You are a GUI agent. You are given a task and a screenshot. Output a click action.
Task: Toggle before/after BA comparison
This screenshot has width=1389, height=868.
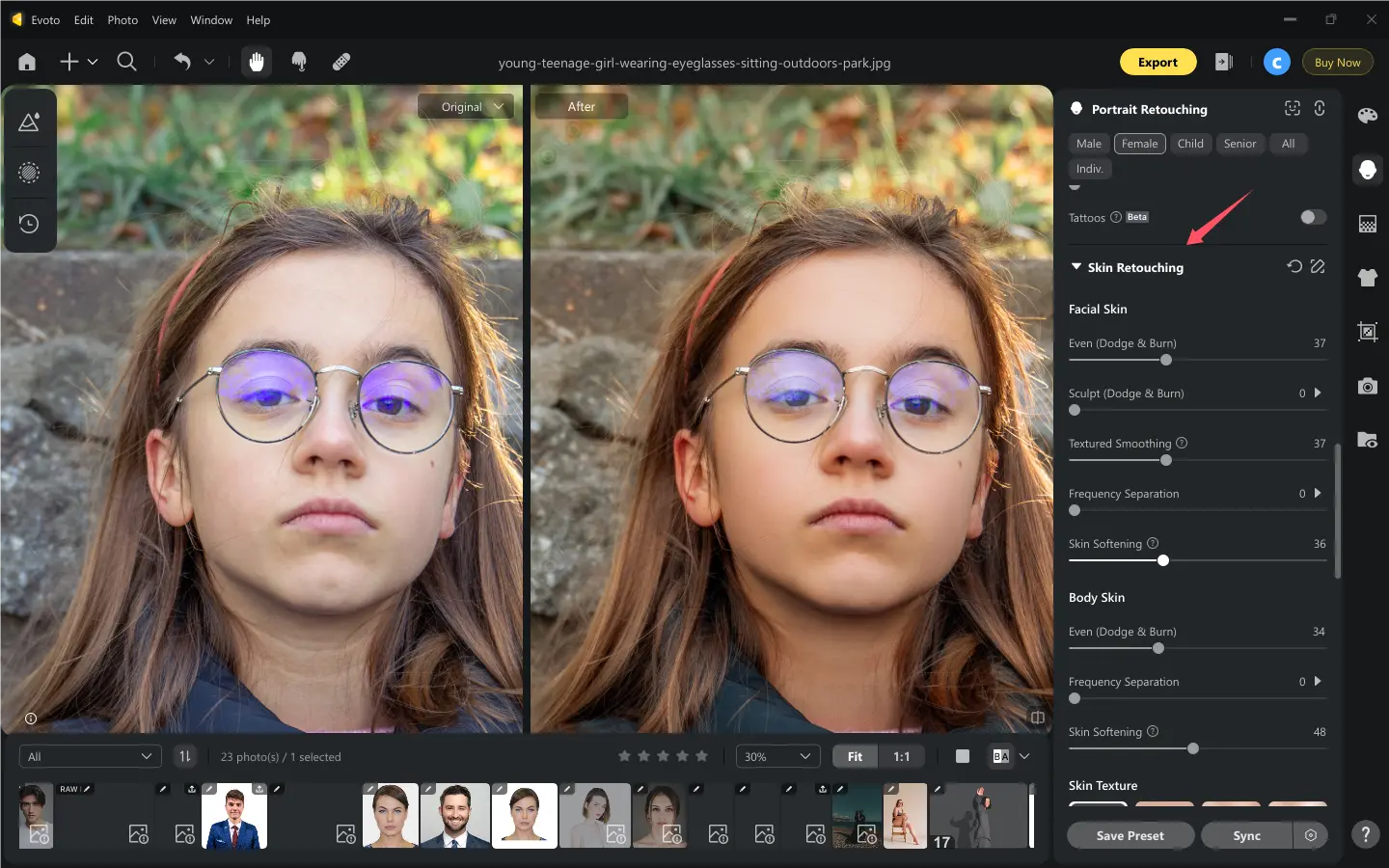tap(1001, 756)
